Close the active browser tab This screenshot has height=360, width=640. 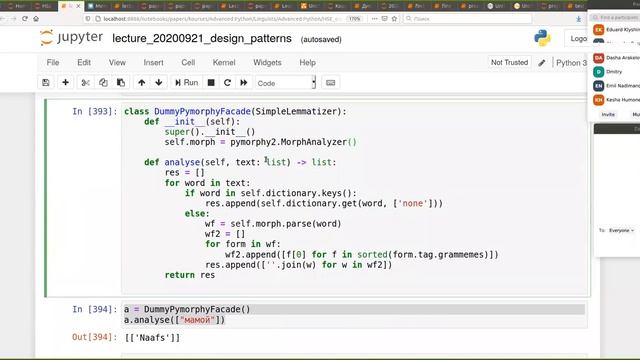coord(78,6)
